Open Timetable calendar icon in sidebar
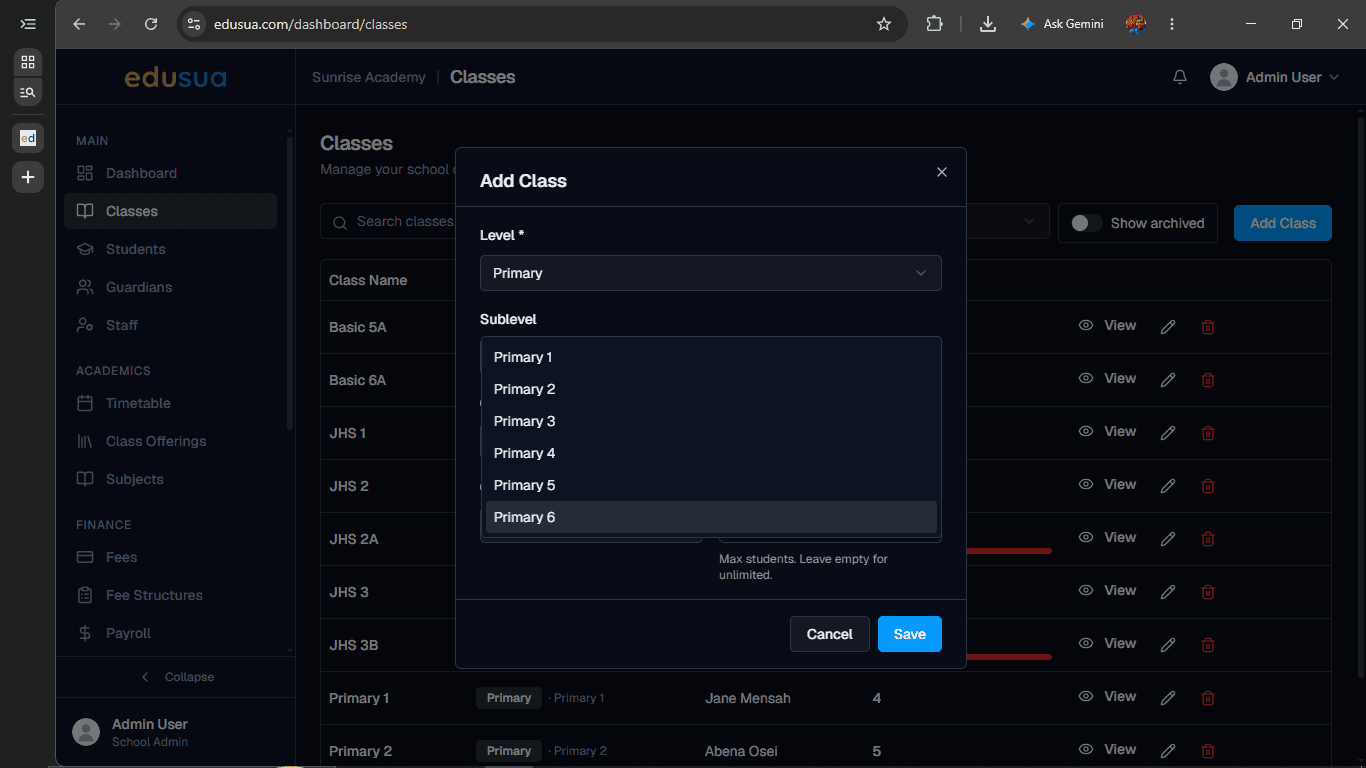 click(x=85, y=403)
